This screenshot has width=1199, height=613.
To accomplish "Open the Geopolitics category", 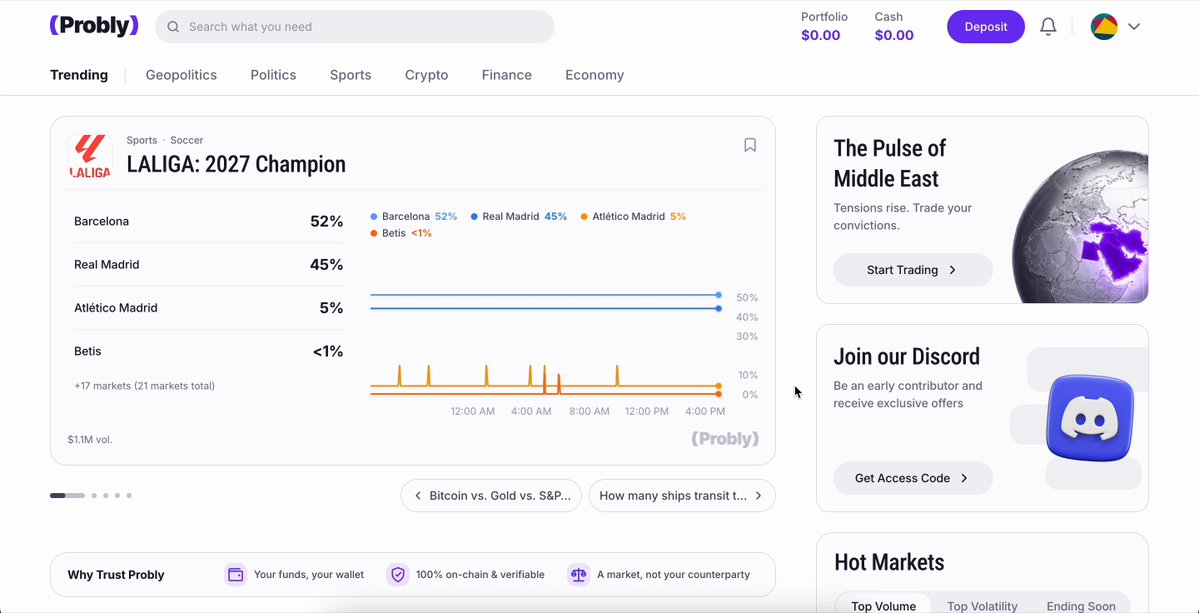I will click(x=181, y=75).
